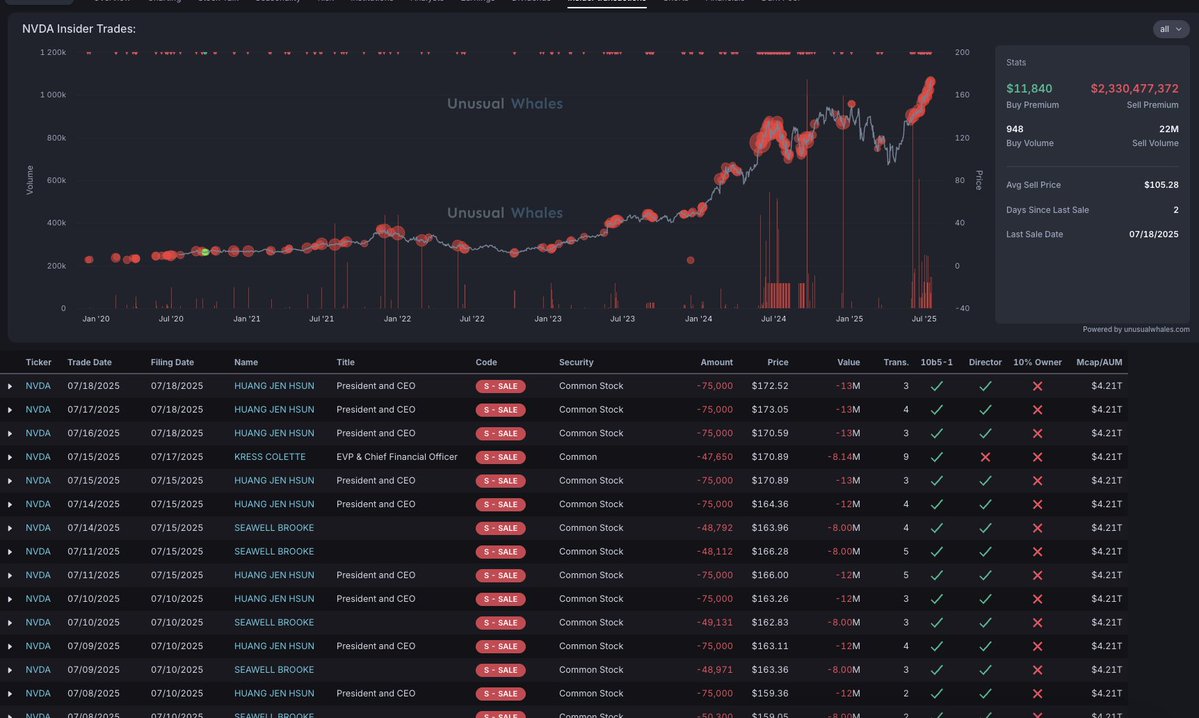Click the Director checkmark in the 07/11/2025 Seawell row
Image resolution: width=1199 pixels, height=718 pixels.
[x=985, y=552]
